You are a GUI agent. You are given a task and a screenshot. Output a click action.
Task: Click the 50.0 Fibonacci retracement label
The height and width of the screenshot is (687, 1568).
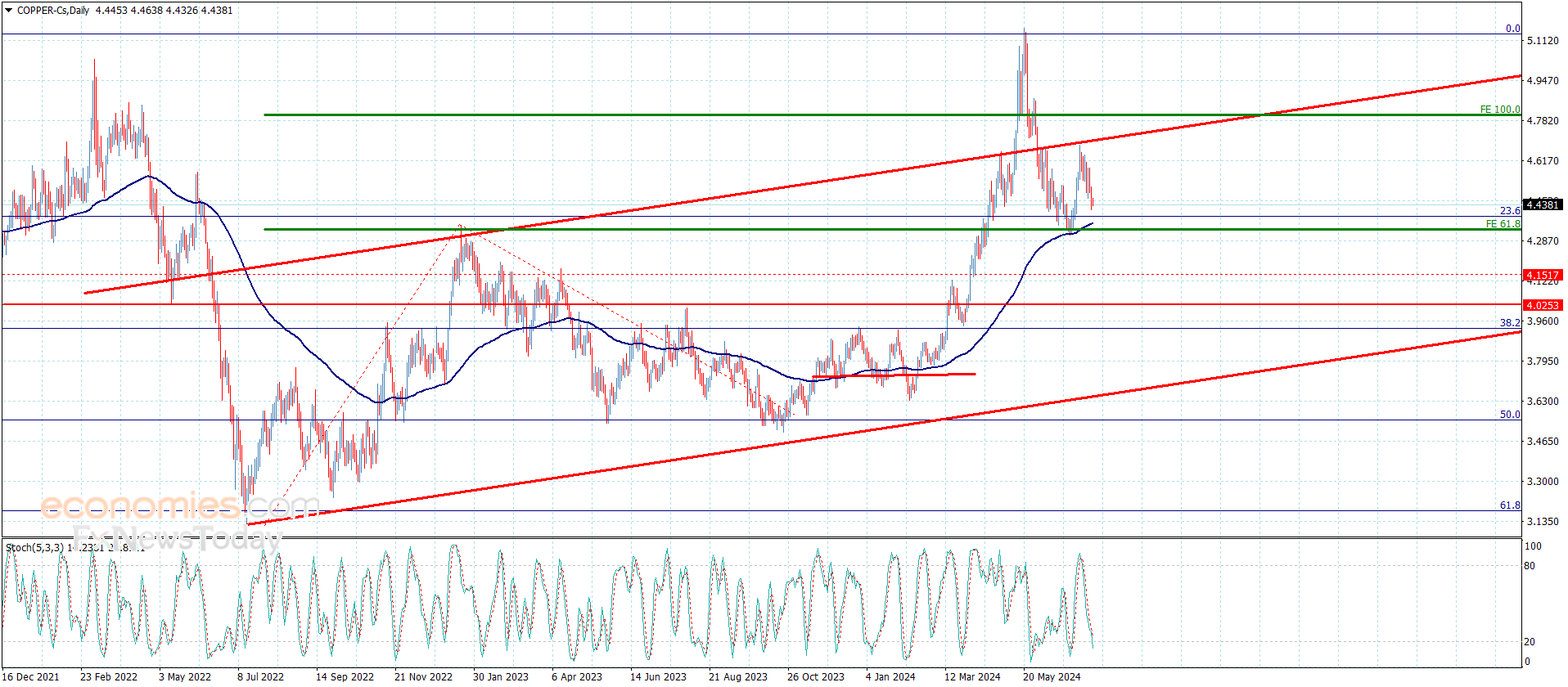click(1510, 415)
